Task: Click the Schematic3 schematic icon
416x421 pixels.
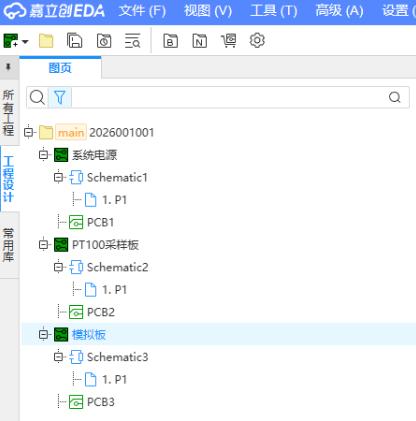Action: (76, 357)
